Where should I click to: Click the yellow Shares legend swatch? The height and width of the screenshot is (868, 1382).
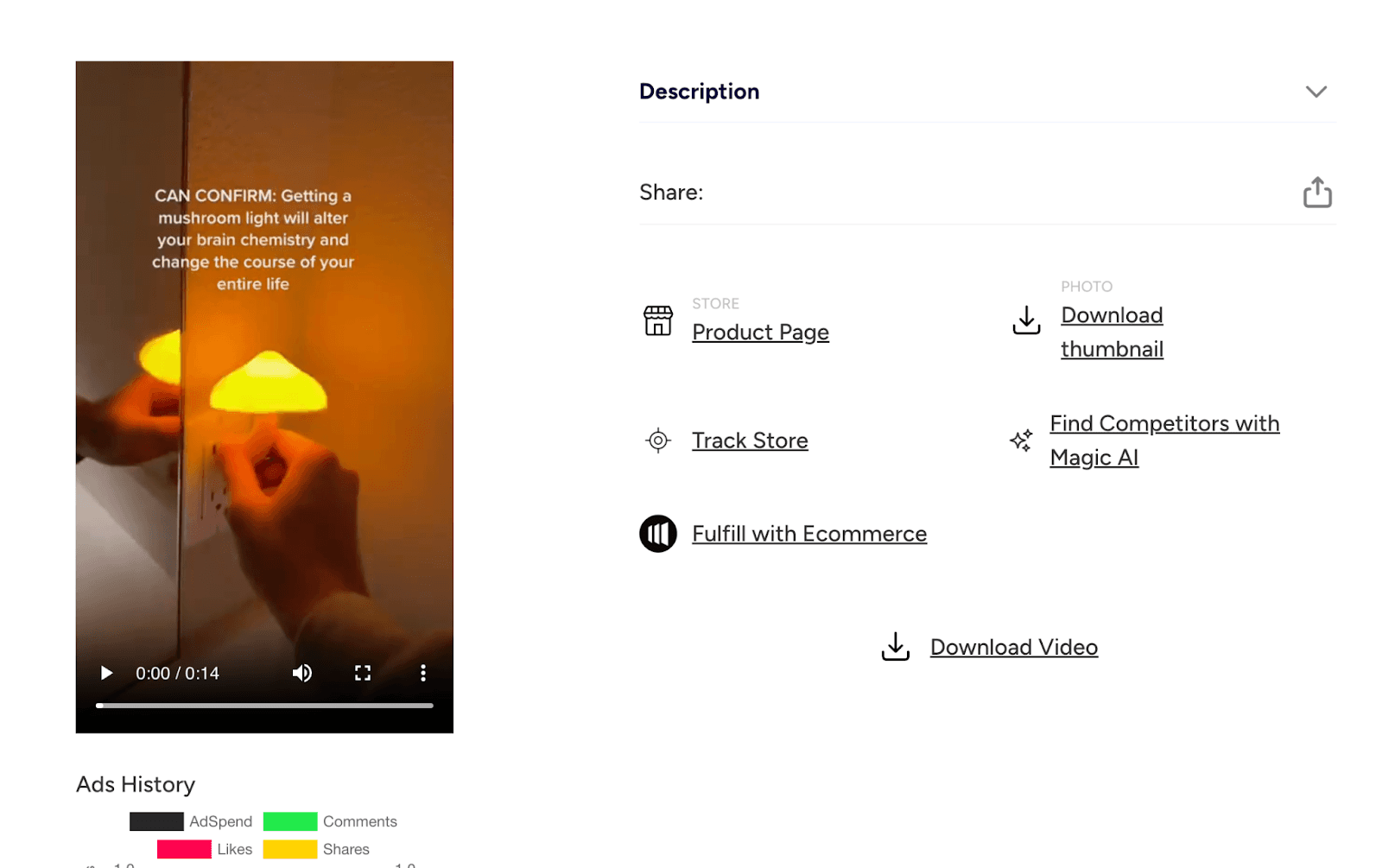pyautogui.click(x=290, y=849)
